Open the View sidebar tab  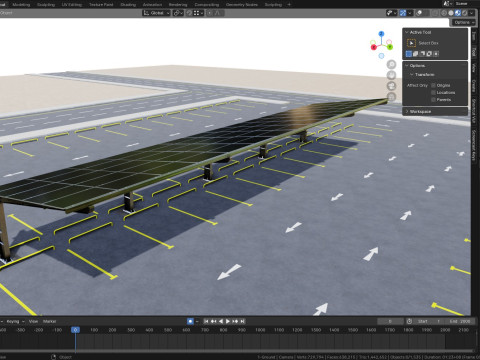click(474, 68)
